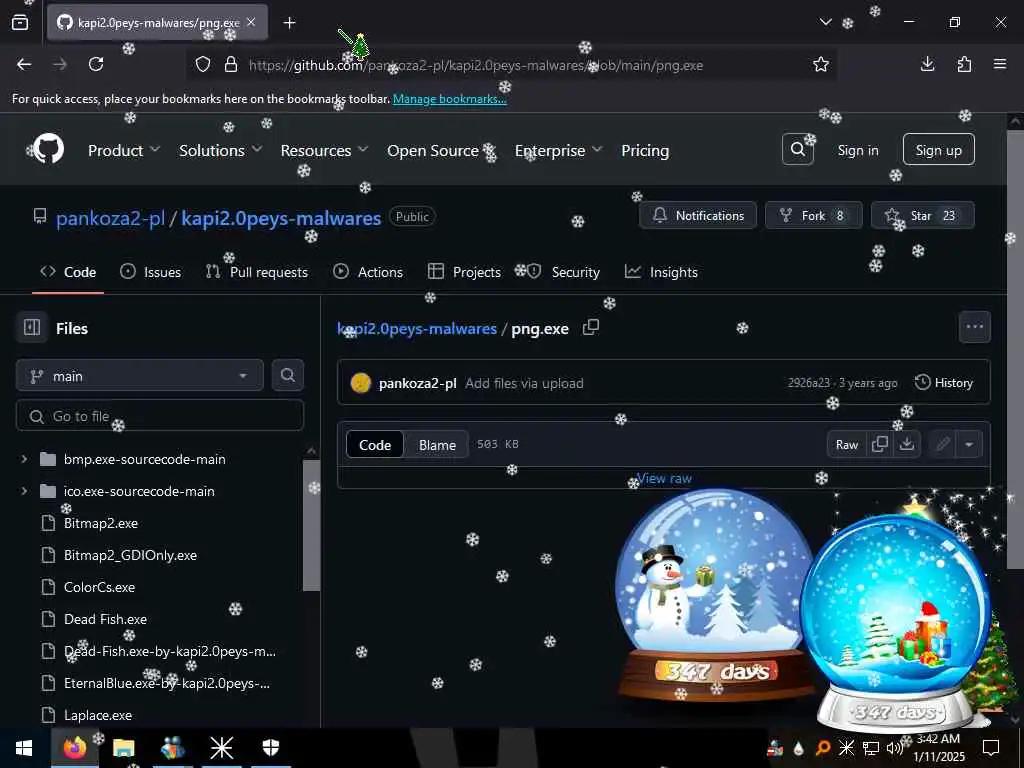Expand the Enterprise menu
This screenshot has height=768, width=1024.
coord(558,150)
